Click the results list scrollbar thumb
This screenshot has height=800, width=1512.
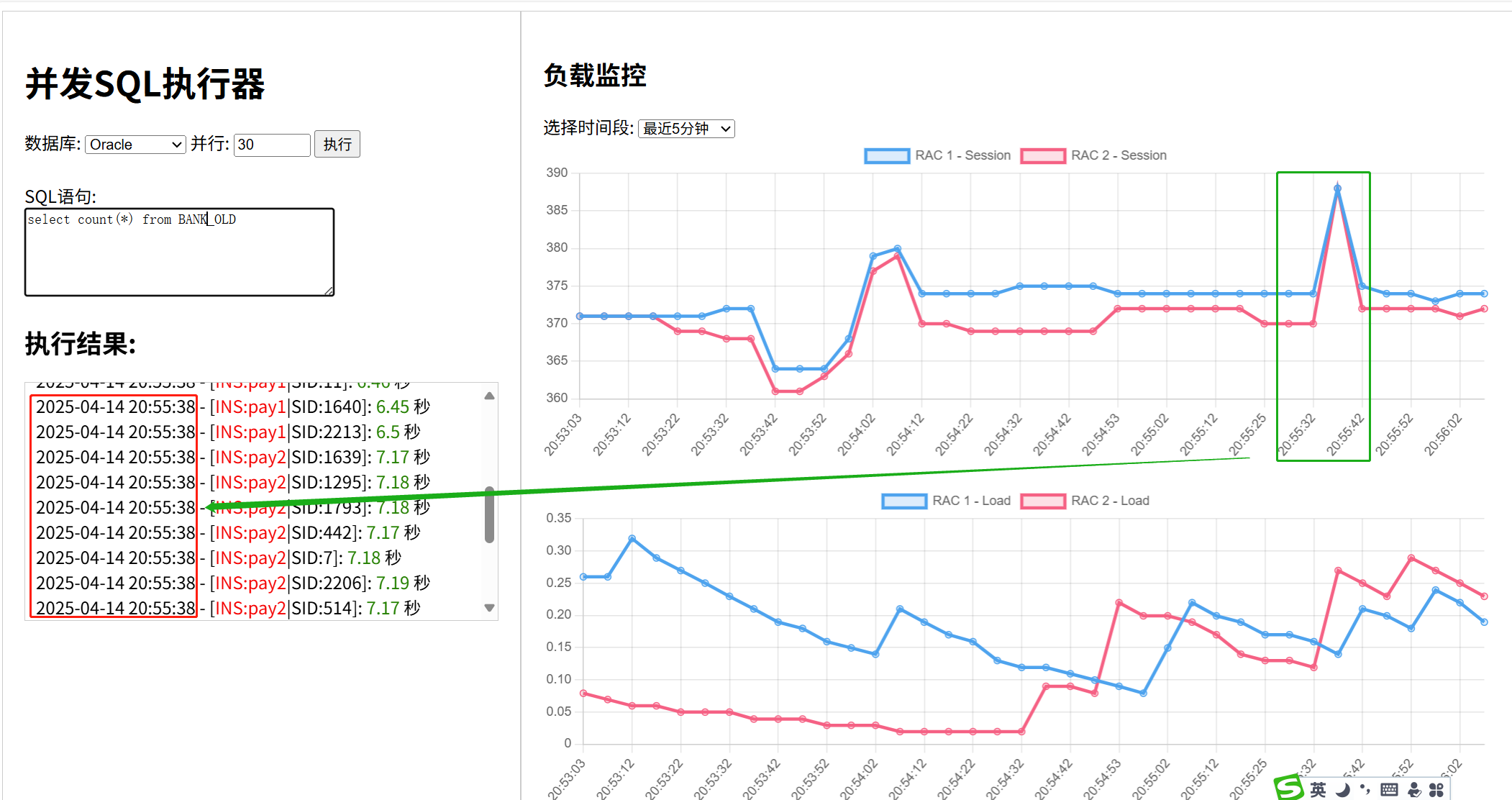[x=489, y=514]
